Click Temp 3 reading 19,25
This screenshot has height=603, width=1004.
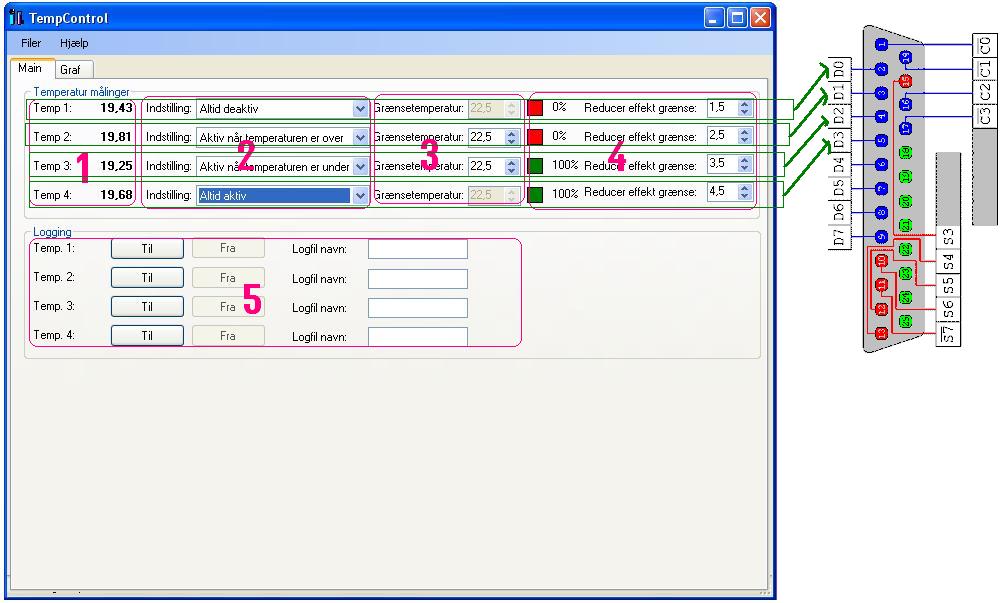117,166
